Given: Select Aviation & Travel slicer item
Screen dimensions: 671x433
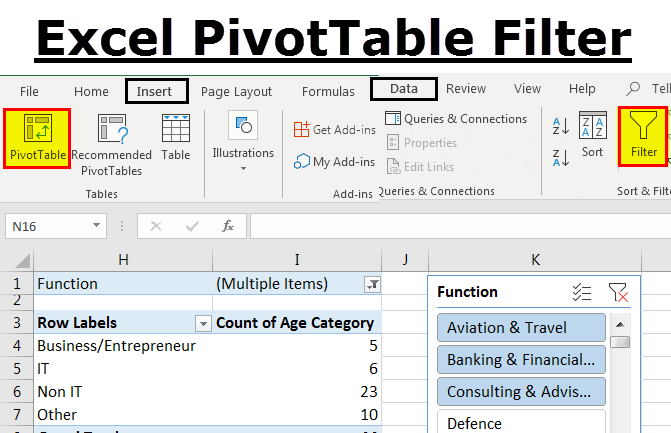Looking at the screenshot, I should (x=521, y=328).
